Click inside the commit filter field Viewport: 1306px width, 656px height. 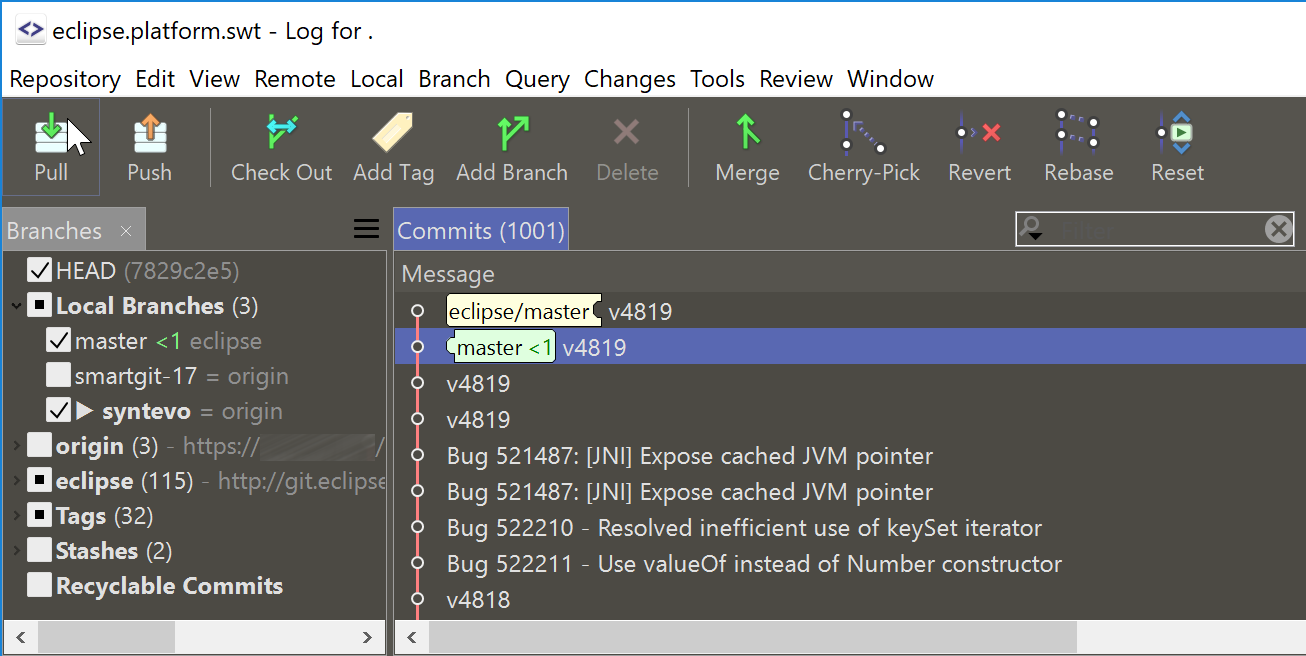pos(1150,229)
